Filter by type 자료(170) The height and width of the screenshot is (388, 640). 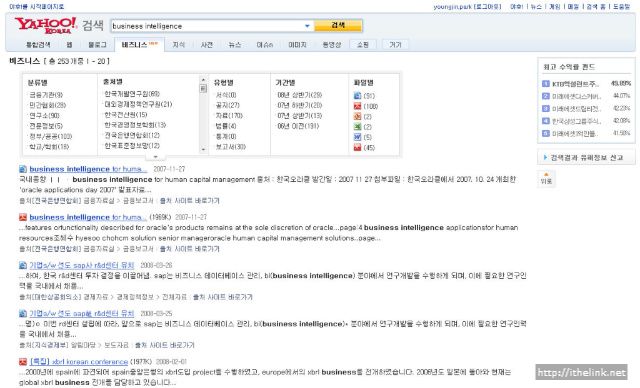(x=229, y=116)
